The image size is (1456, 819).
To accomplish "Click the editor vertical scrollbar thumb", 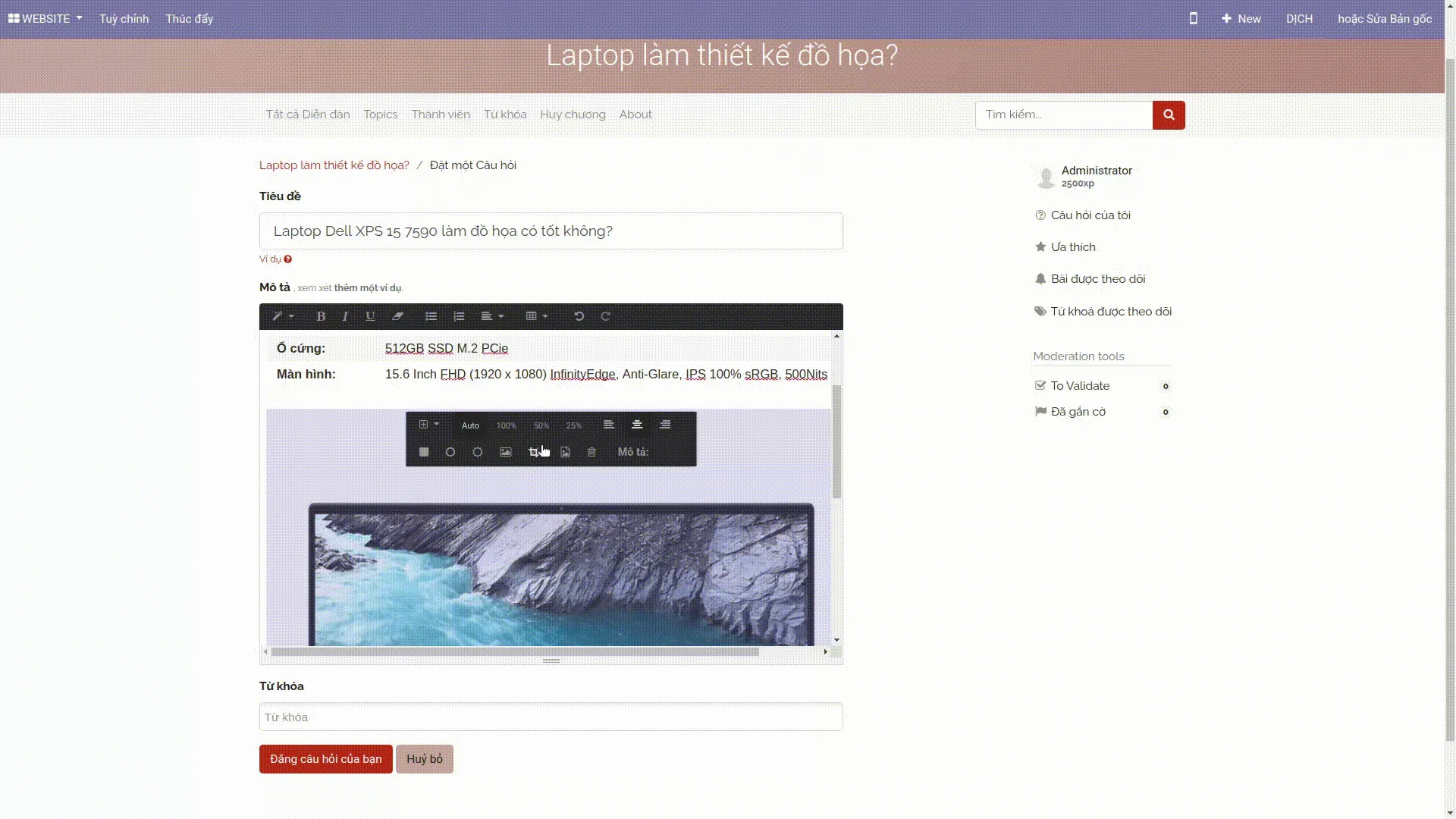I will (837, 441).
